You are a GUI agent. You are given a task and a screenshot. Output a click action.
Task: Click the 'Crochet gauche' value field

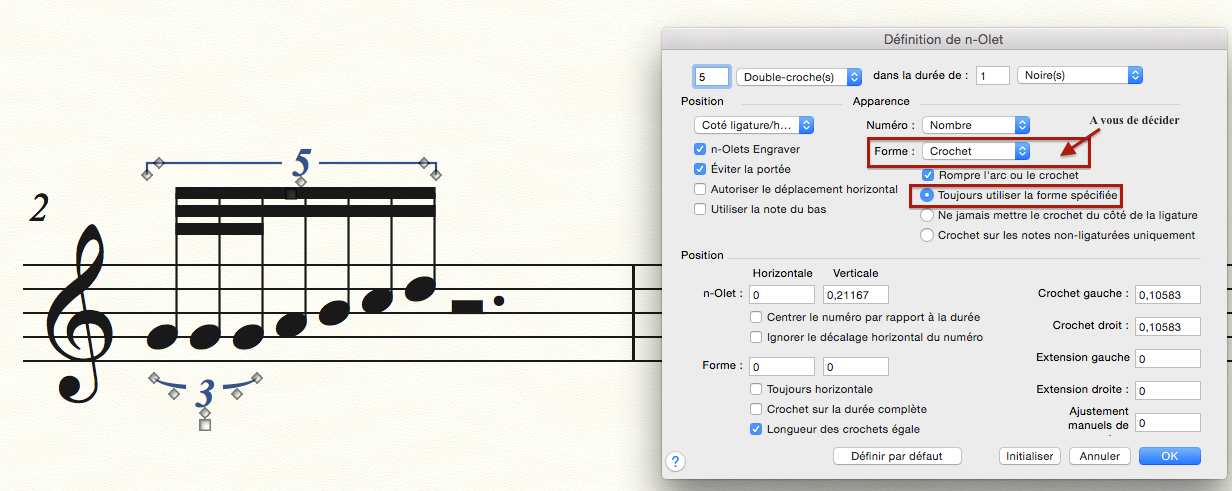point(1168,295)
